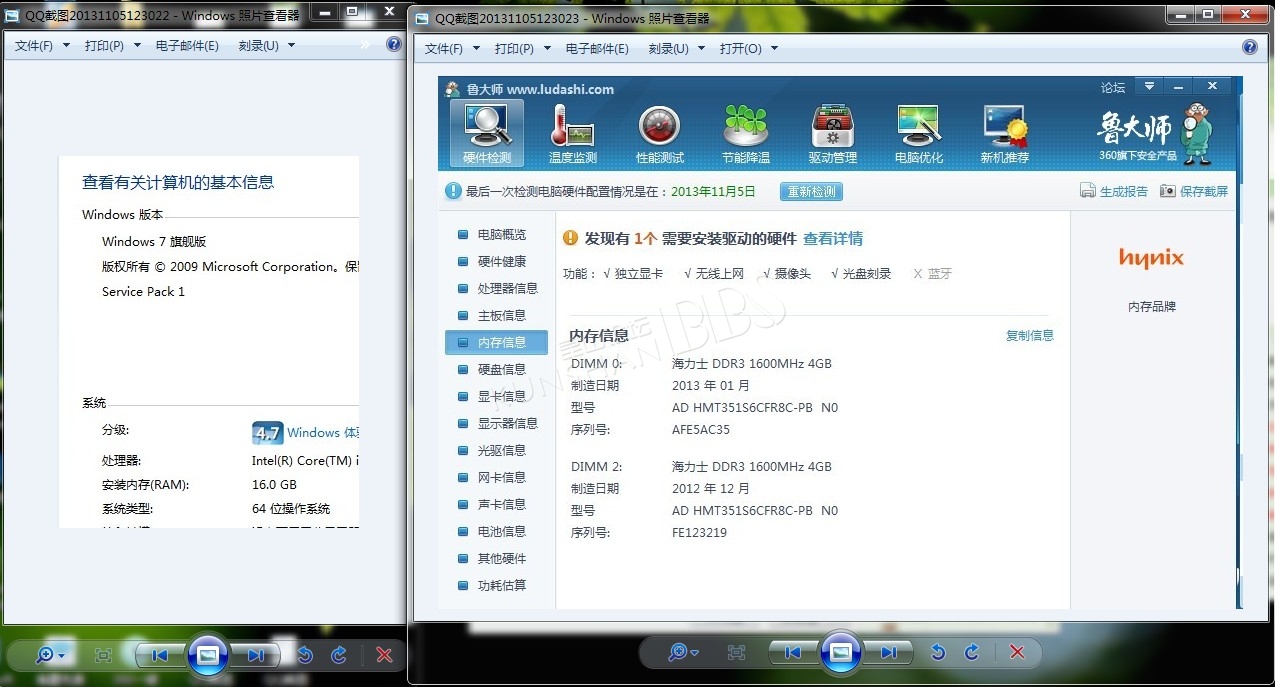Select 声卡信息 in sidebar
1275x687 pixels.
click(x=498, y=504)
